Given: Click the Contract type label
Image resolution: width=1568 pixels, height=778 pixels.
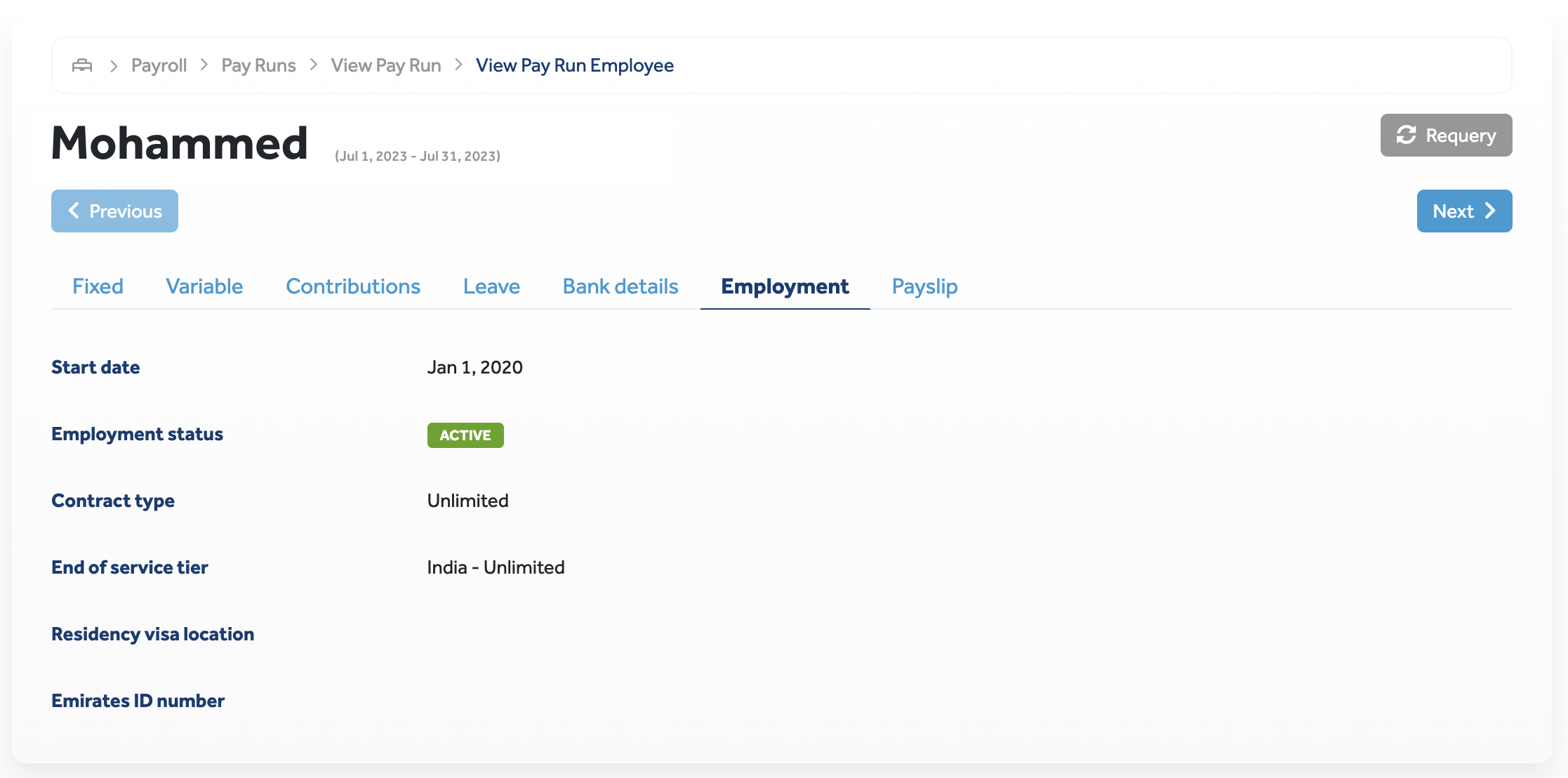Looking at the screenshot, I should 113,501.
